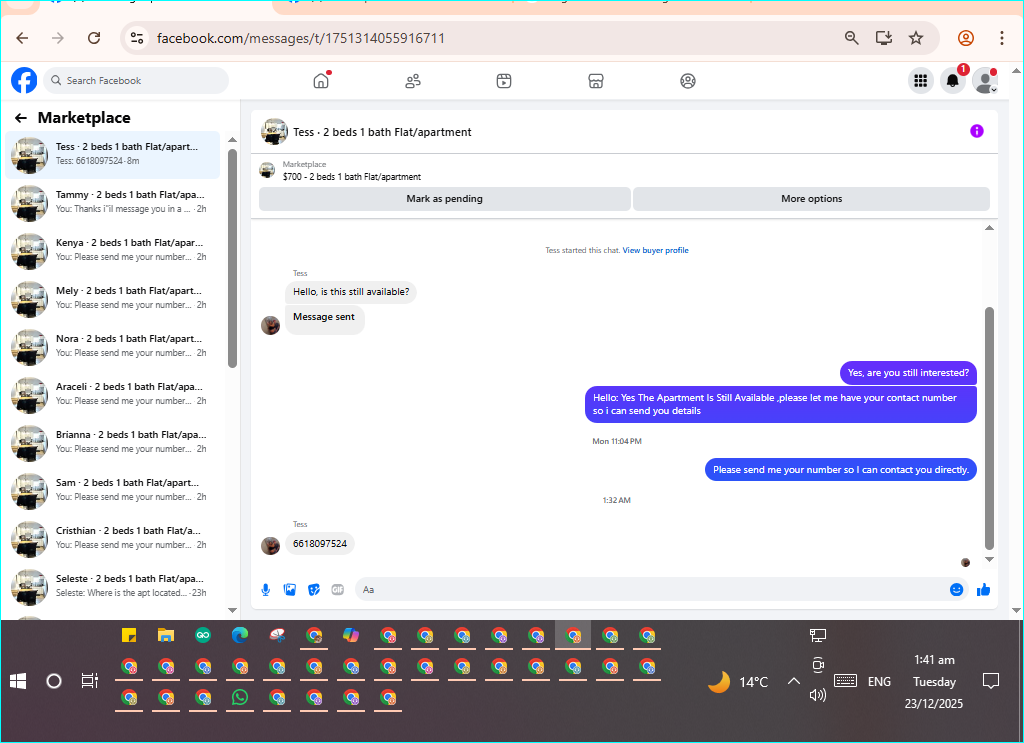Open Cristhian conversation in list
Screen dimensions: 1024x743
click(112, 539)
